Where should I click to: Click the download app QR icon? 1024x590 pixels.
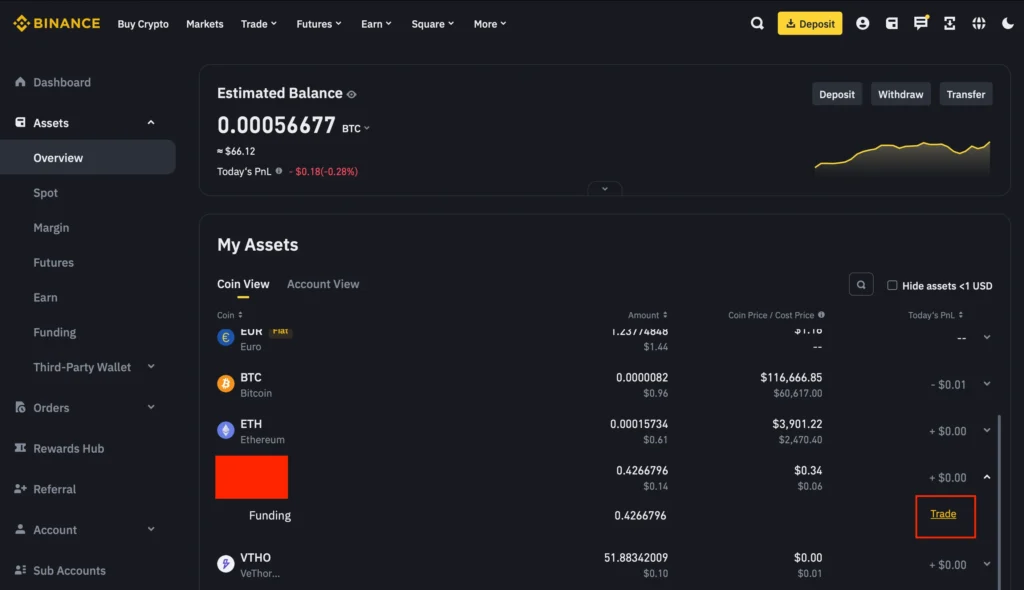pyautogui.click(x=950, y=24)
